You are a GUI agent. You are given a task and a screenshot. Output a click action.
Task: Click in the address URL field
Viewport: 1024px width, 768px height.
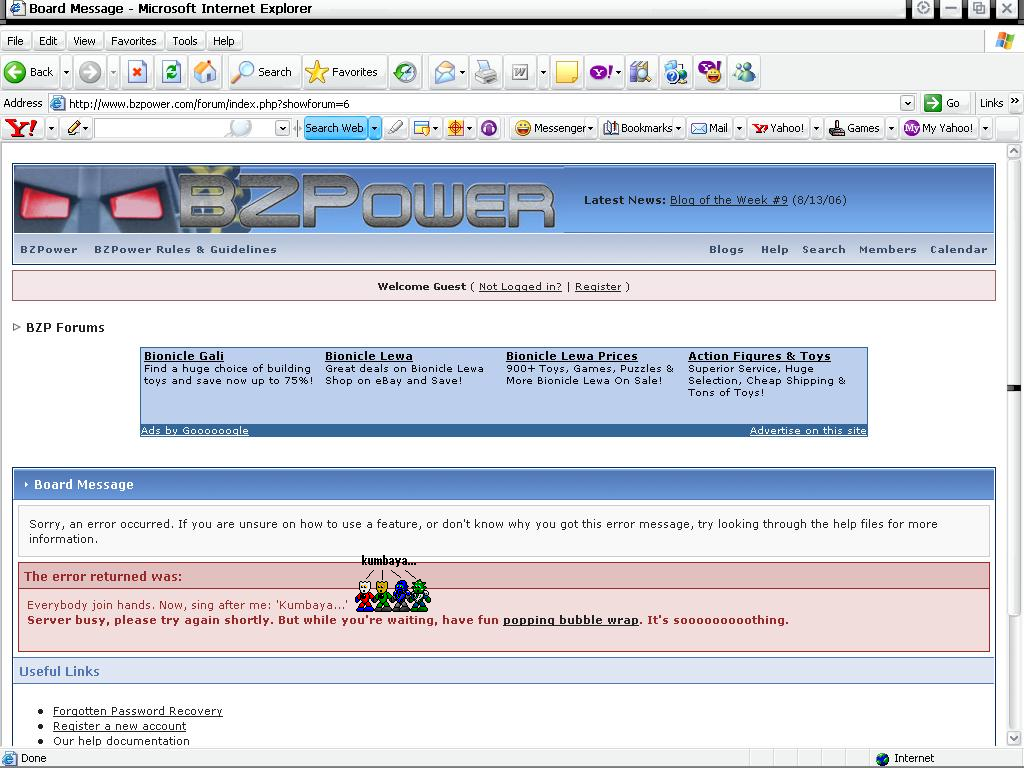point(483,103)
